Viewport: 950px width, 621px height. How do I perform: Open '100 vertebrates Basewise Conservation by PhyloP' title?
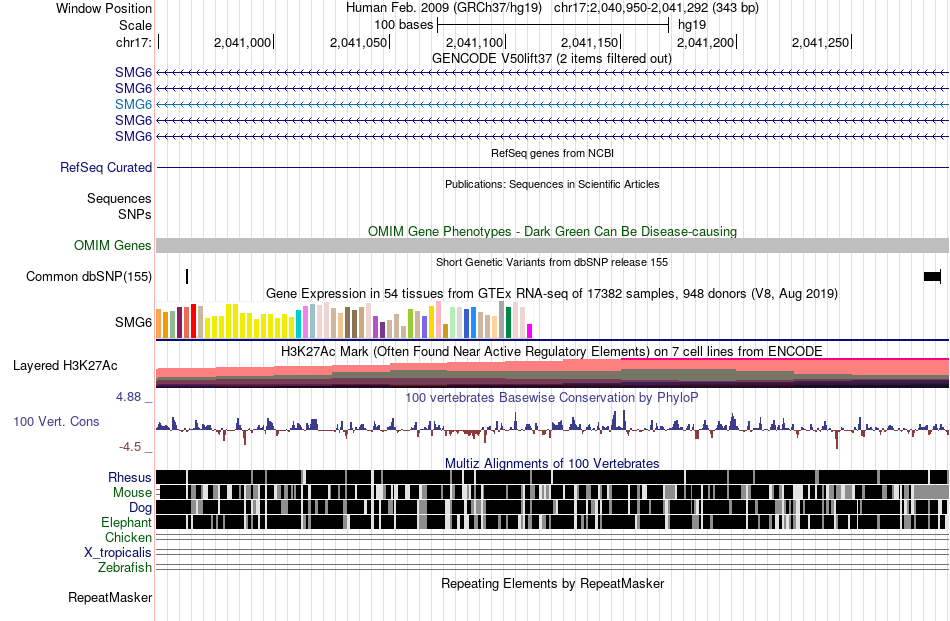click(x=552, y=397)
